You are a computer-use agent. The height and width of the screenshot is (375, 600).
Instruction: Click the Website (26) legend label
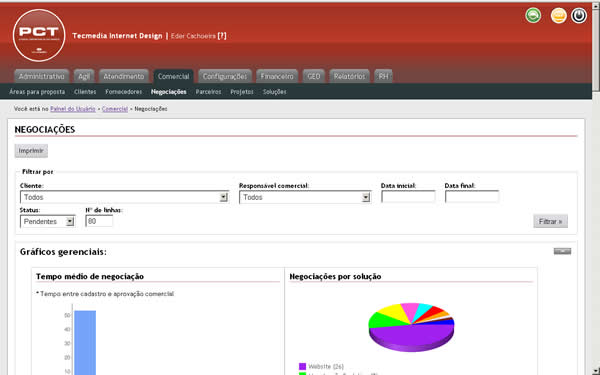point(326,367)
